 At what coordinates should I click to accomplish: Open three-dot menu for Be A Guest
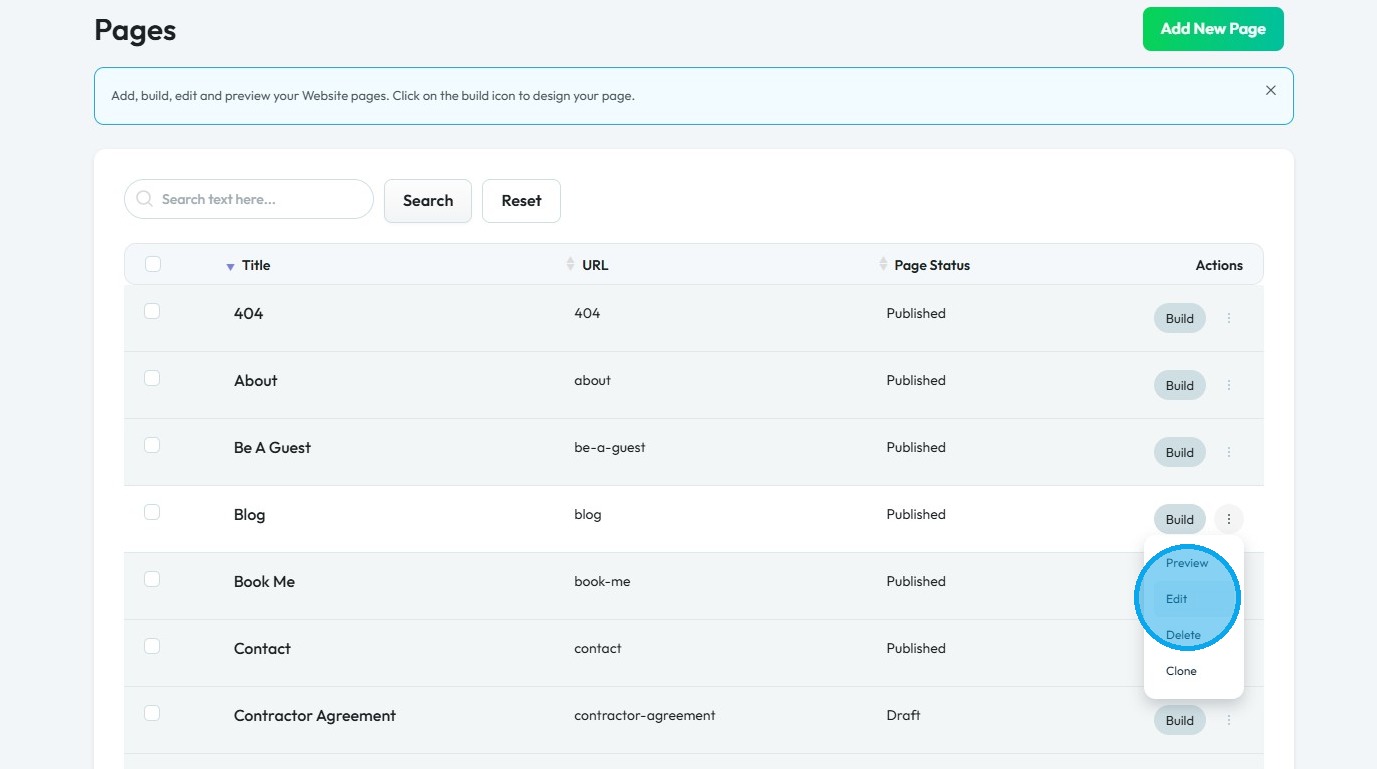click(x=1229, y=452)
